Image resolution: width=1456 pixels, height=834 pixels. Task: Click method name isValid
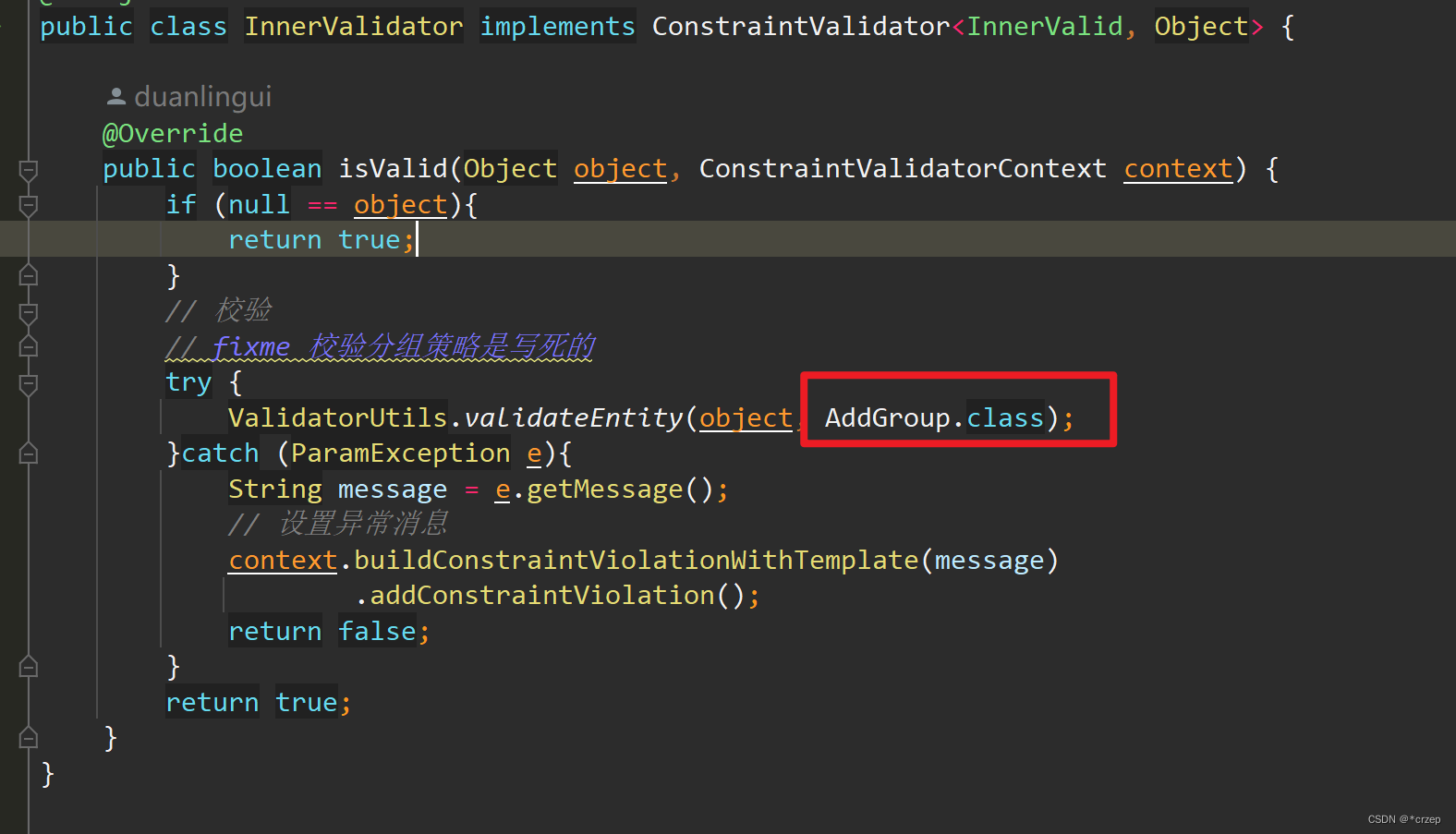393,169
